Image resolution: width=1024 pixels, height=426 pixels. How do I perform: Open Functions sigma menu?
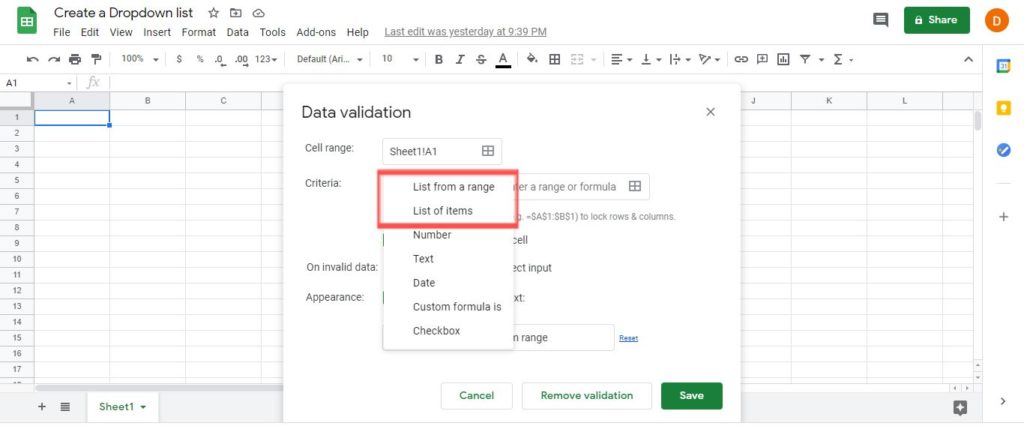(838, 59)
